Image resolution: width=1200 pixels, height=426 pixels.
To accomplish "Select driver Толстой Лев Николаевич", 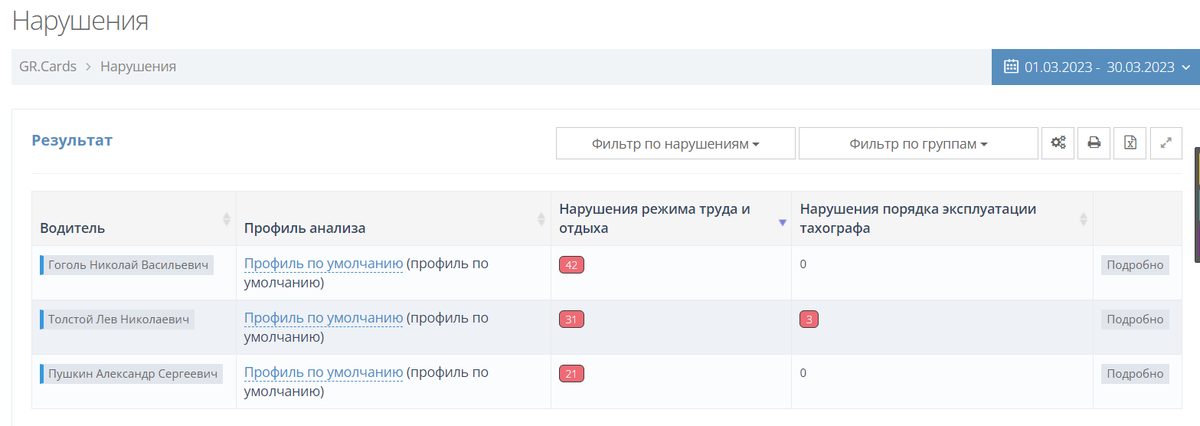I will click(117, 319).
